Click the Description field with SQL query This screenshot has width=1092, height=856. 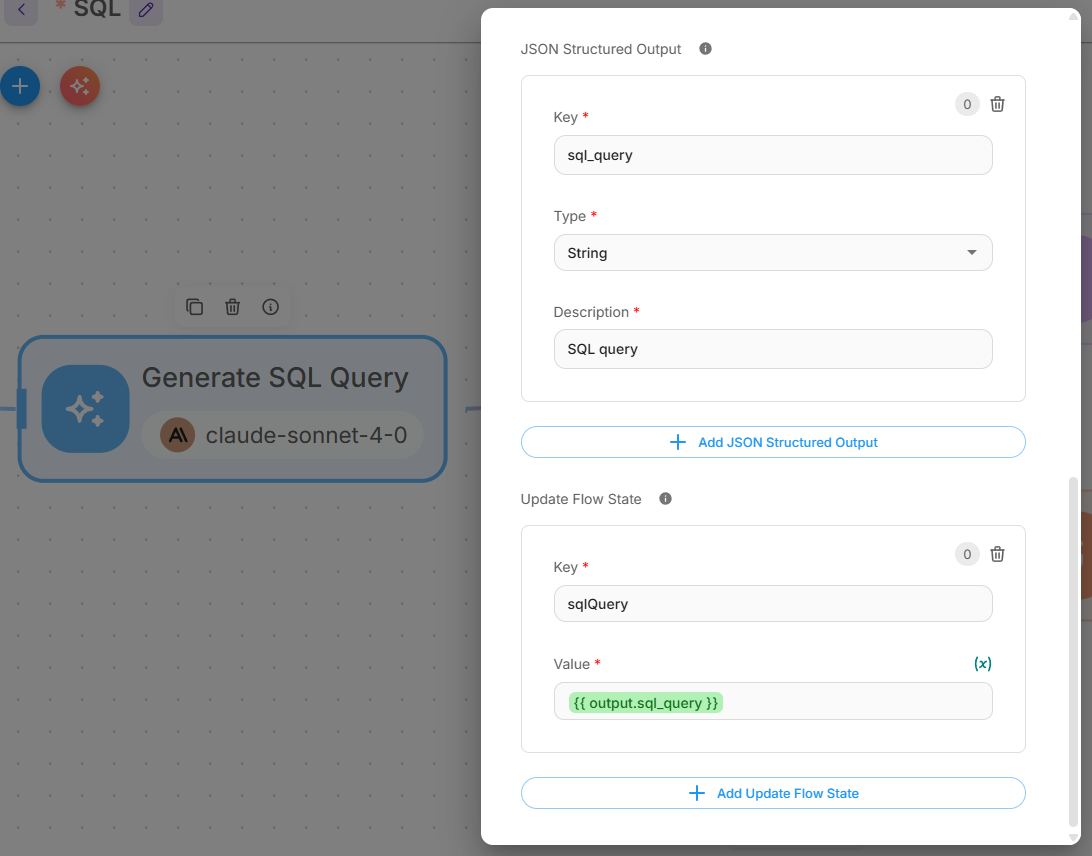(772, 349)
